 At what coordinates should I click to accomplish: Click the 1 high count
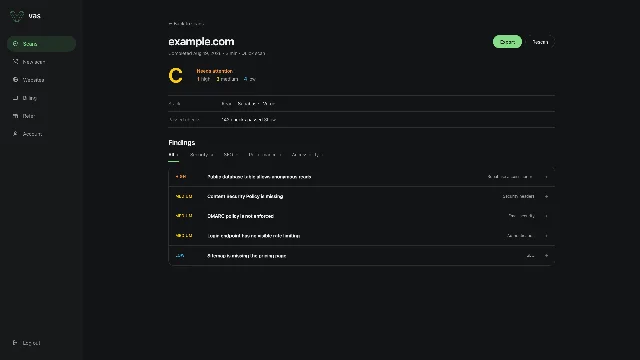[x=203, y=79]
